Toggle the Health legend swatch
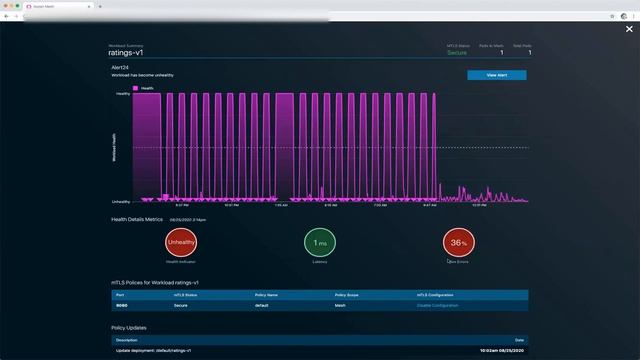This screenshot has height=360, width=640. 136,88
